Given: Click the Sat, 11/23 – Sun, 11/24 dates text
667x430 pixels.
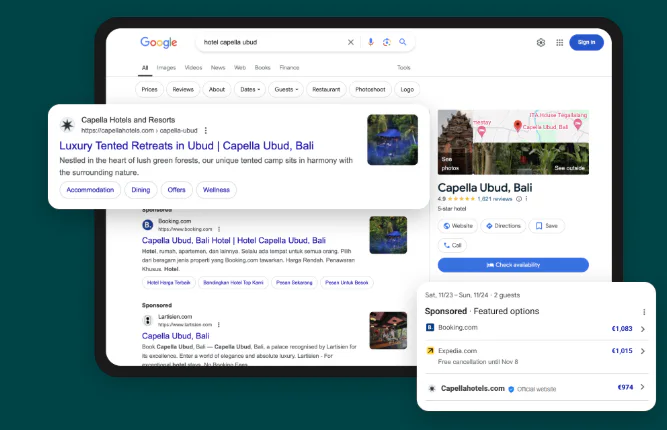Looking at the screenshot, I should [456, 295].
